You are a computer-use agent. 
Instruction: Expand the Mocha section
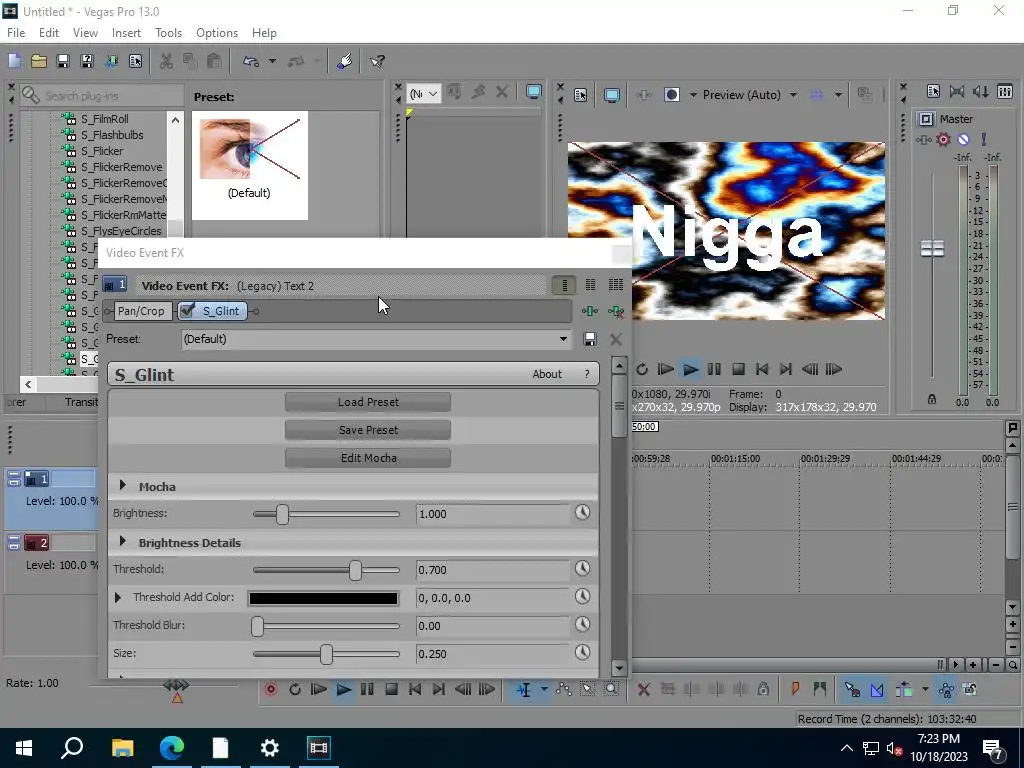[x=123, y=485]
